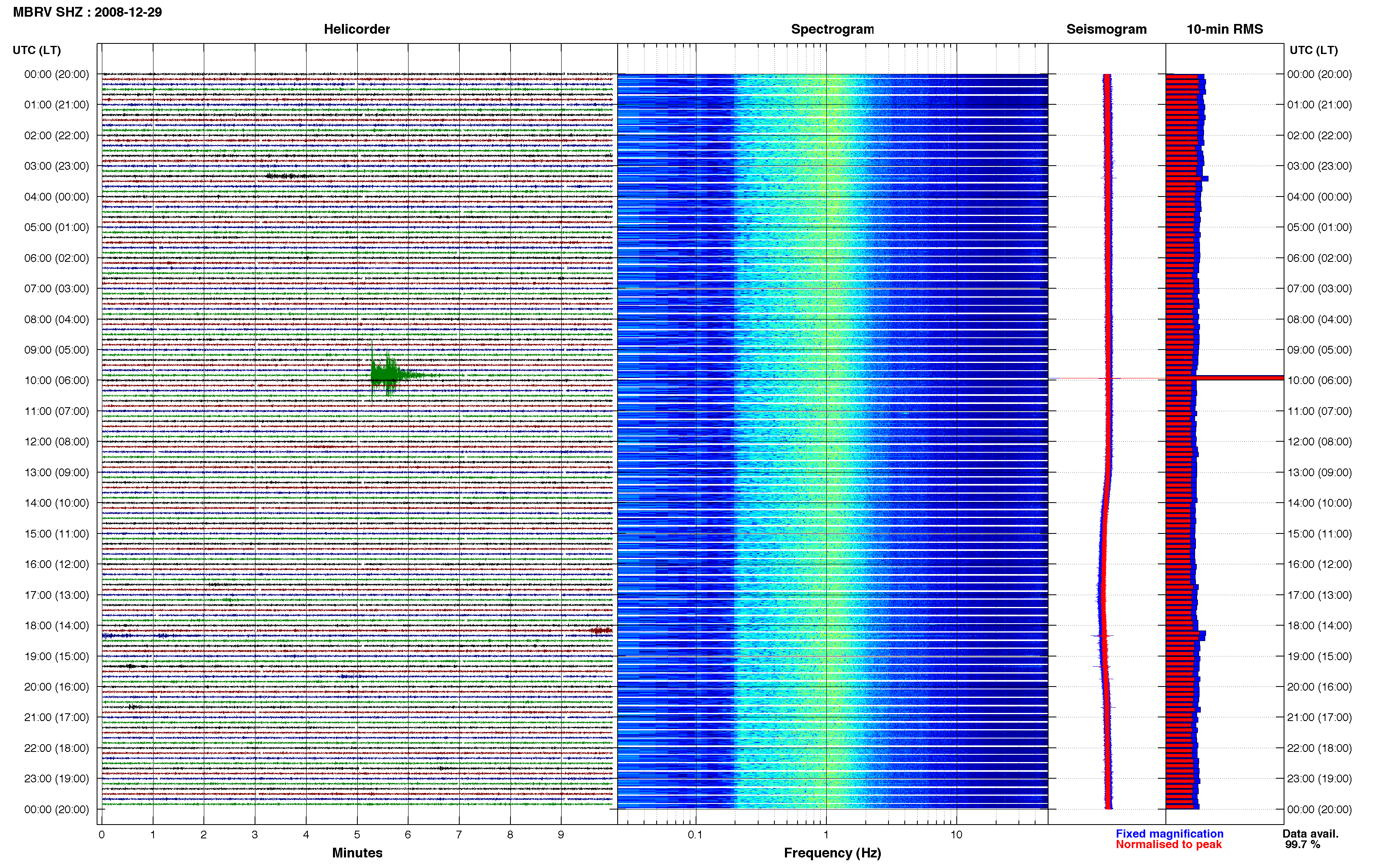Click the Frequency (Hz) axis title
The image size is (1388, 868).
click(x=832, y=853)
